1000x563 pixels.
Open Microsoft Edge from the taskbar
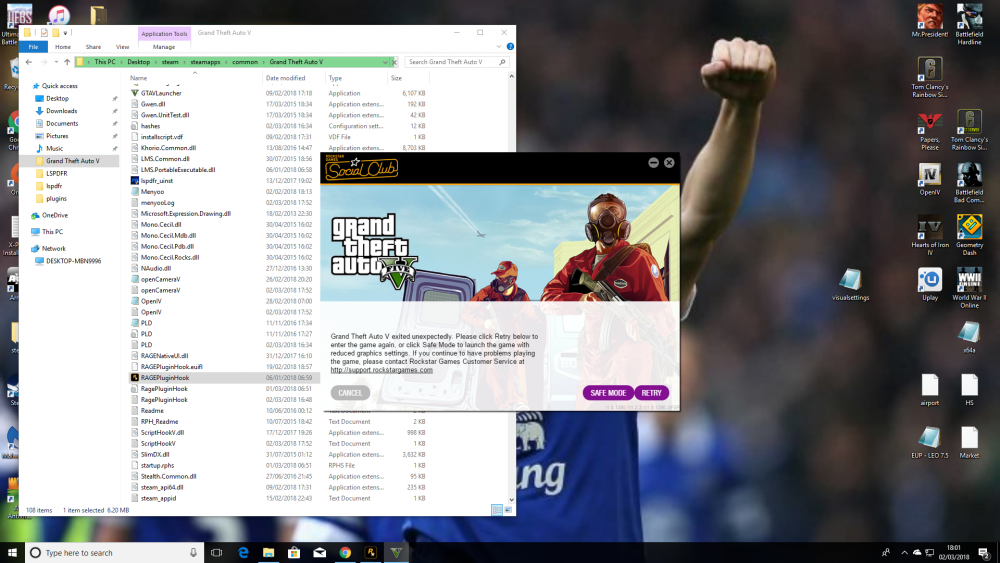243,553
